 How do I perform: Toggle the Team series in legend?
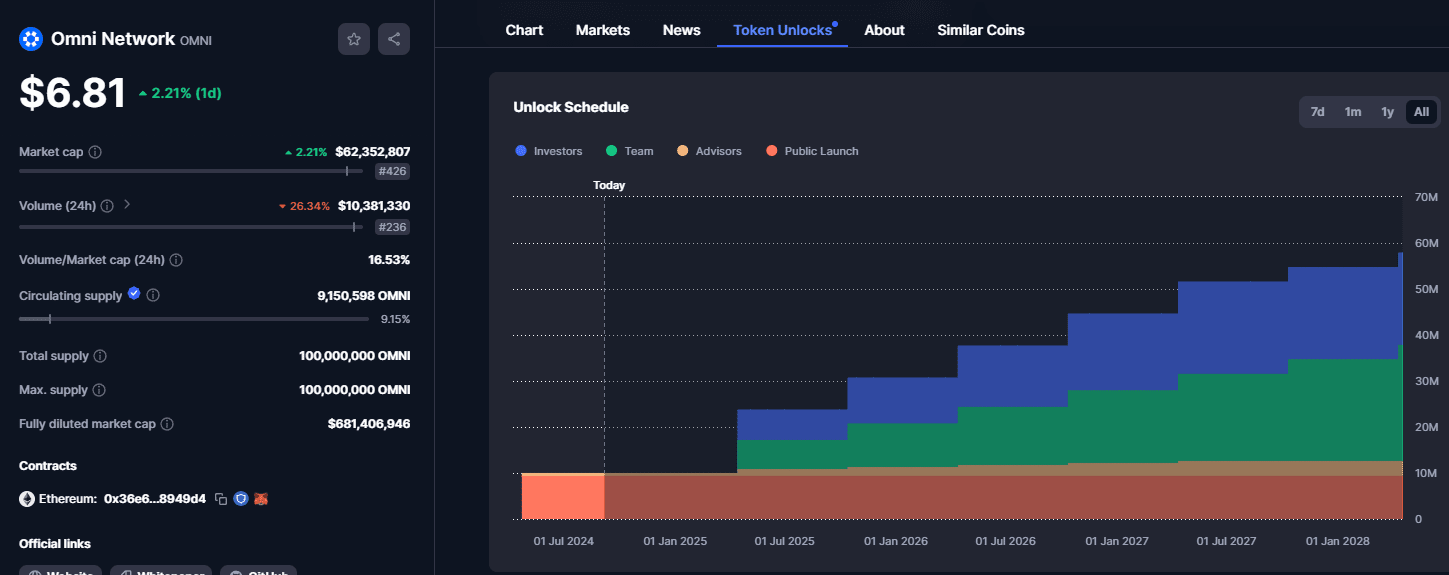click(629, 151)
